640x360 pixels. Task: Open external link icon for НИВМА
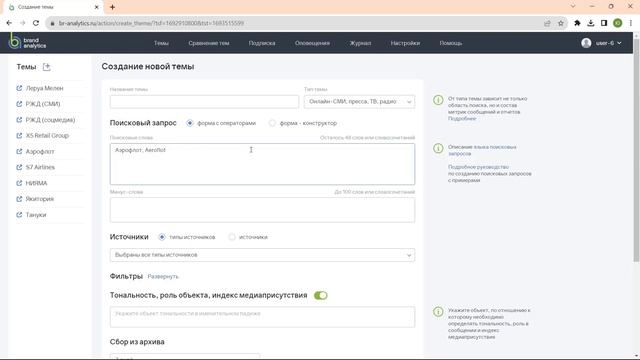pyautogui.click(x=19, y=183)
